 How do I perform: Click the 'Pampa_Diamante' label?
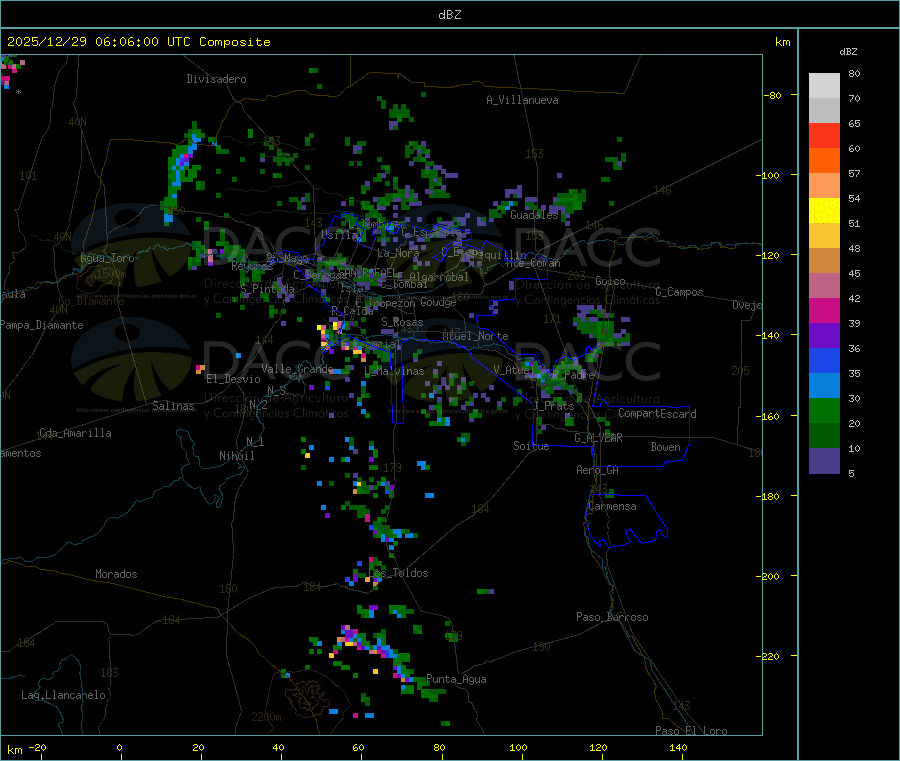click(x=41, y=325)
